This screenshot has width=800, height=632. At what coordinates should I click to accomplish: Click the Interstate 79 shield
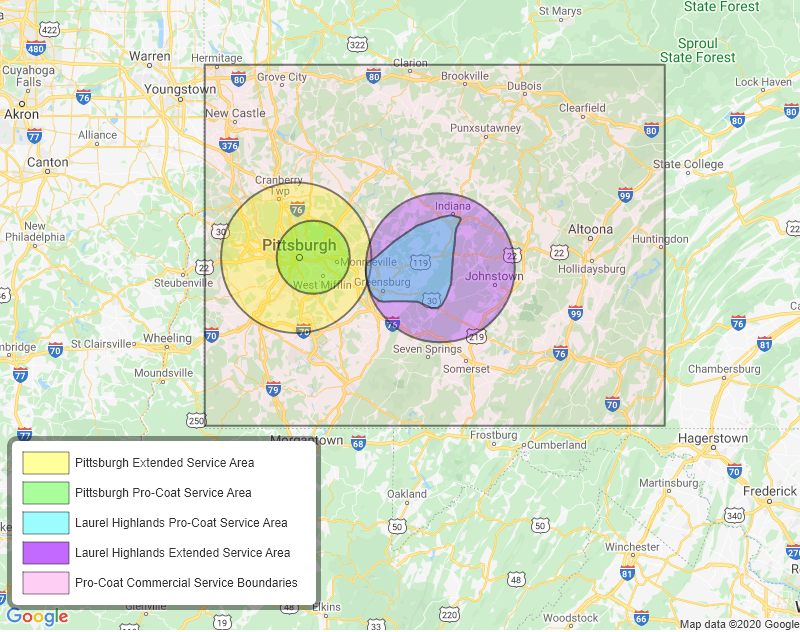click(273, 390)
